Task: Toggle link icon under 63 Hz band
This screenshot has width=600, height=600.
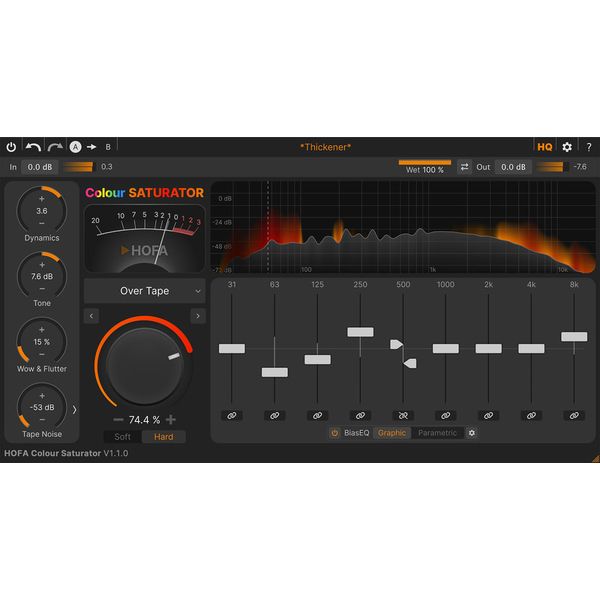Action: click(x=275, y=416)
